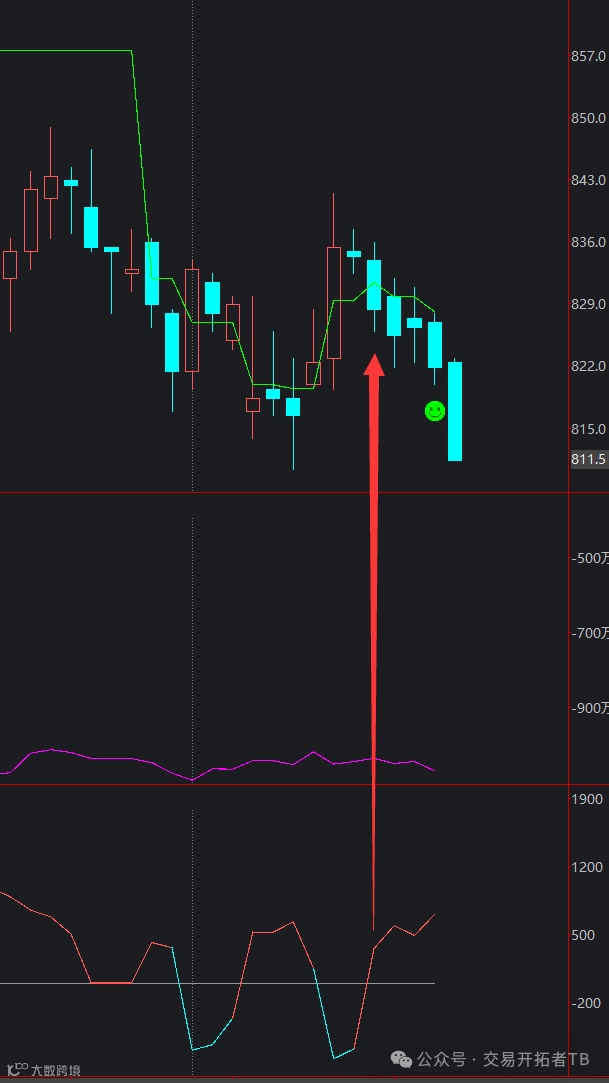The image size is (609, 1083).
Task: Select the 811.5 current price label
Action: (x=589, y=460)
